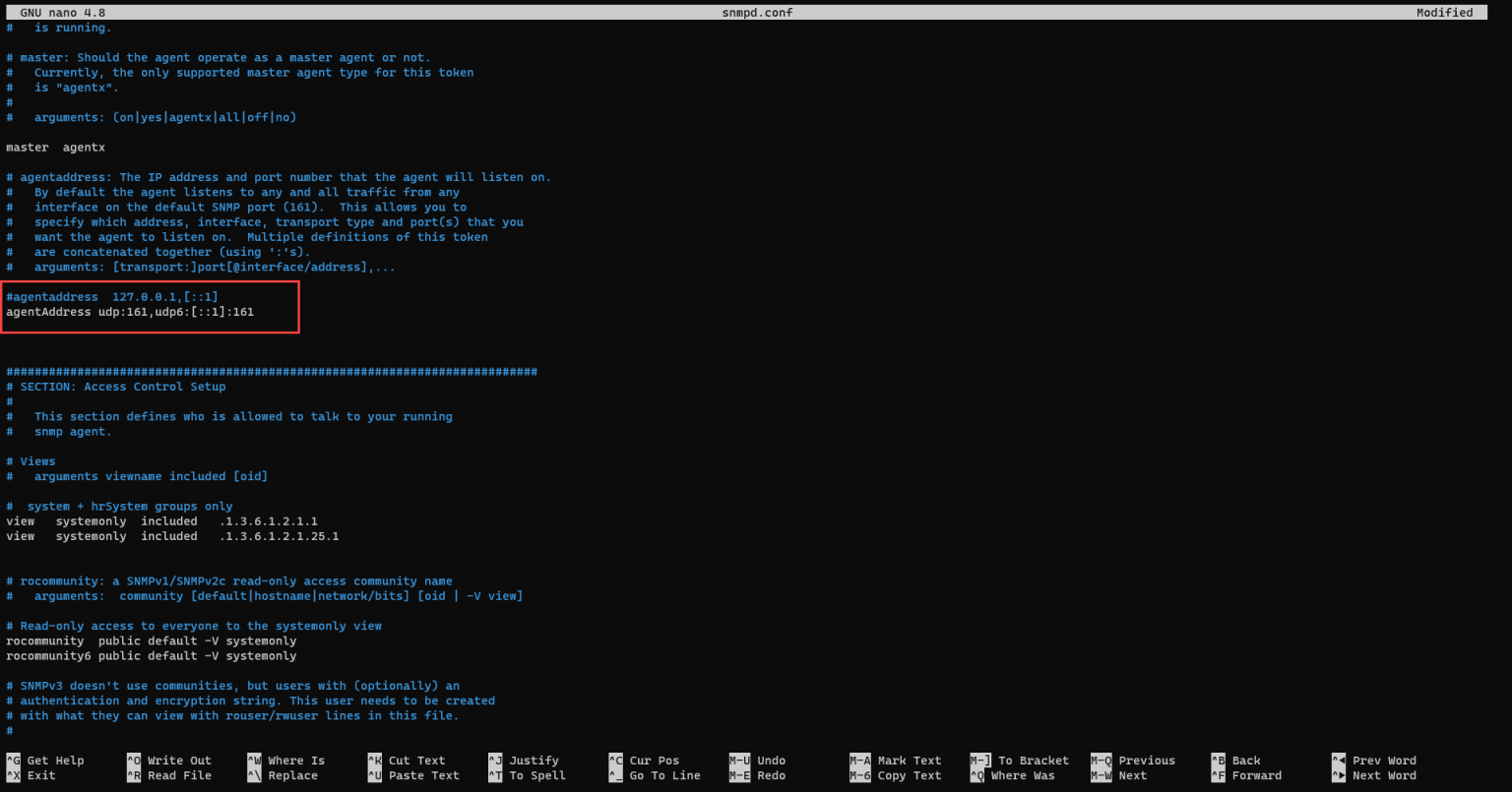This screenshot has width=1512, height=792.
Task: Click the Modified indicator in title bar
Action: 1445,12
